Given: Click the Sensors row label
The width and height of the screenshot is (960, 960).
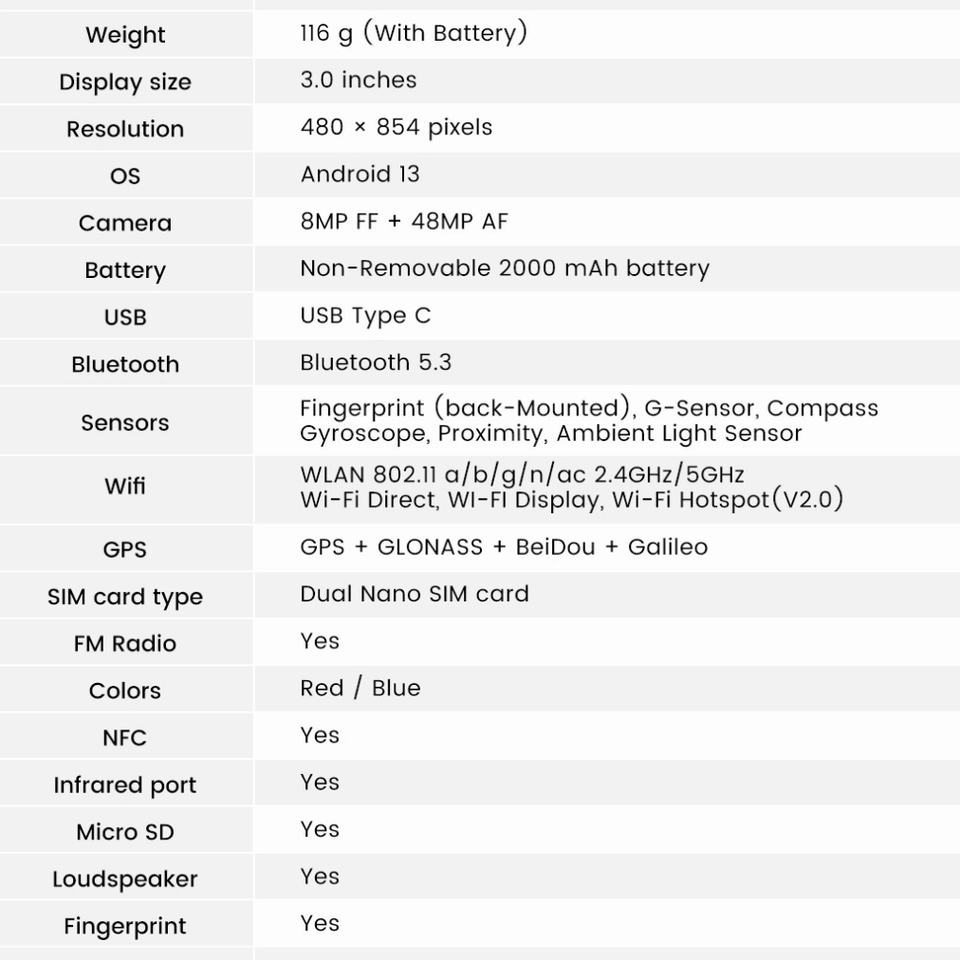Looking at the screenshot, I should tap(125, 423).
